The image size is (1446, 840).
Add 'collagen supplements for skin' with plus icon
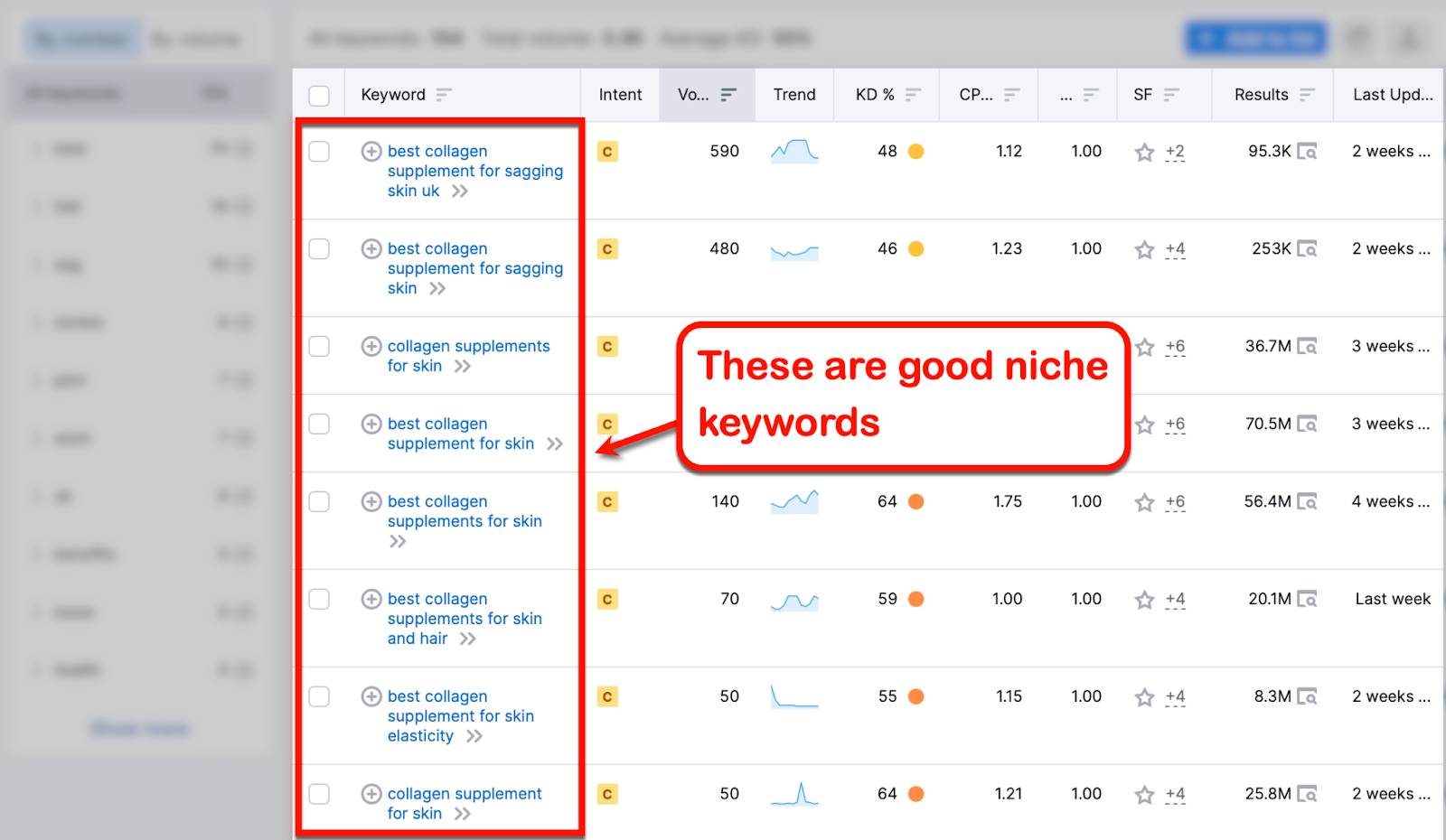click(371, 347)
